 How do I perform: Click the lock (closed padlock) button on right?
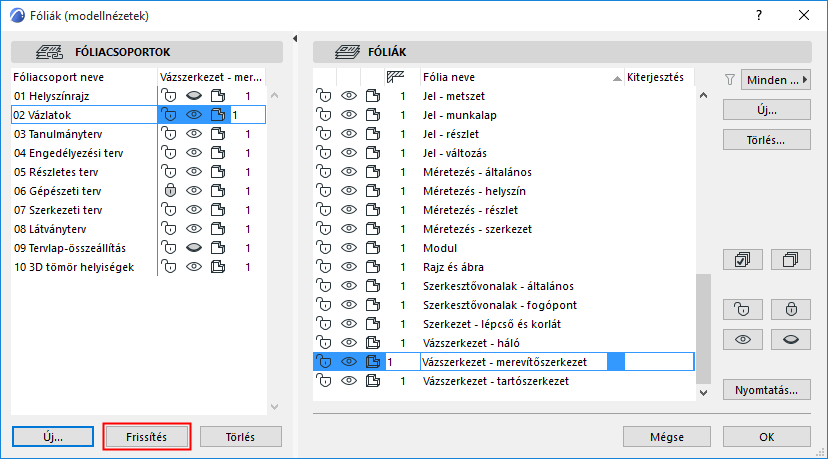[x=790, y=309]
